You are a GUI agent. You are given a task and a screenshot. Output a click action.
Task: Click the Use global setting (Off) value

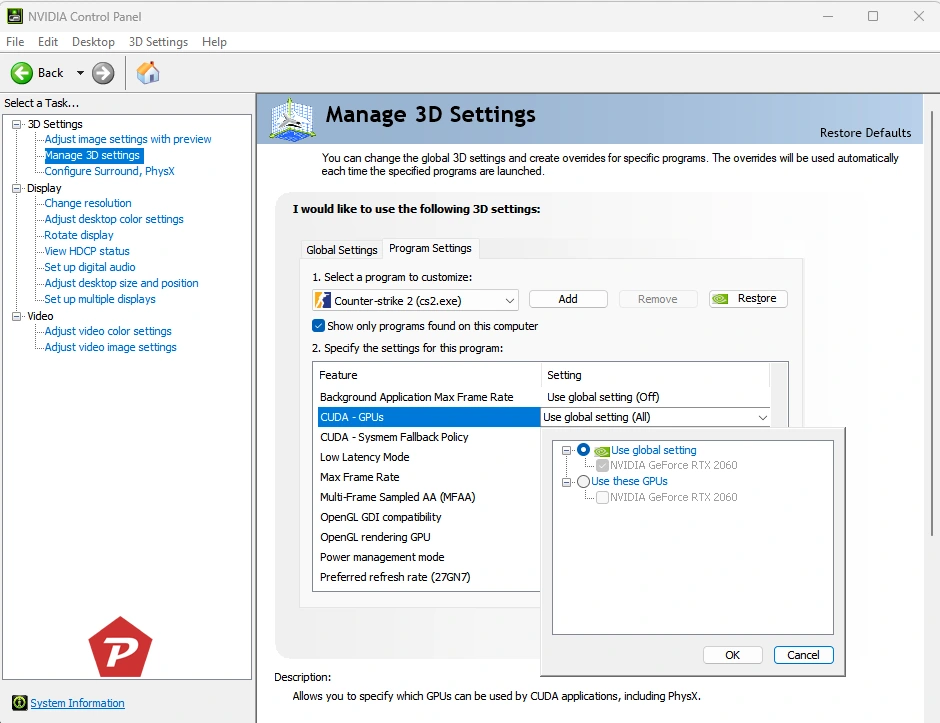click(603, 397)
